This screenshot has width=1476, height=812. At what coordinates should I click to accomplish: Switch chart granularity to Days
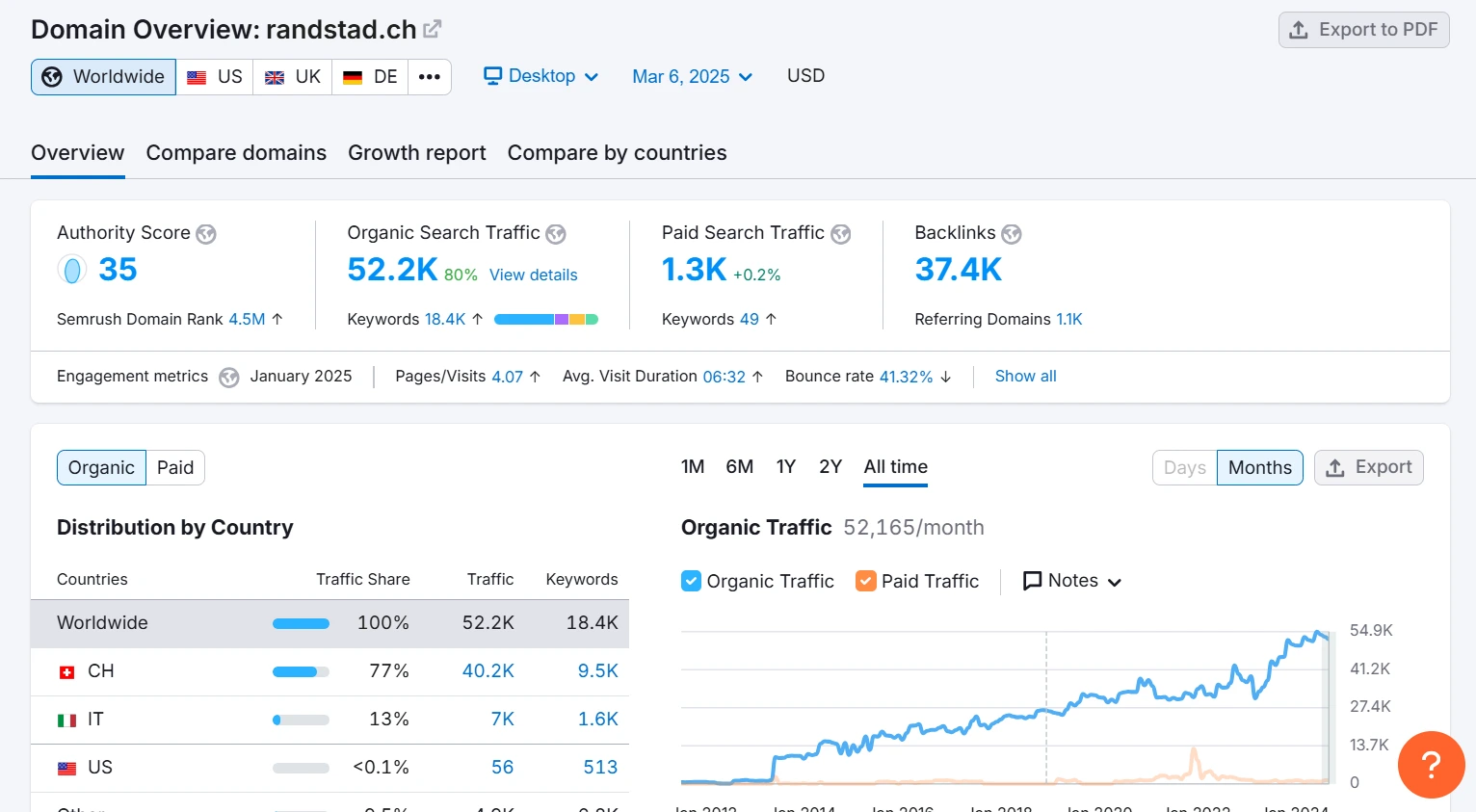(x=1185, y=467)
